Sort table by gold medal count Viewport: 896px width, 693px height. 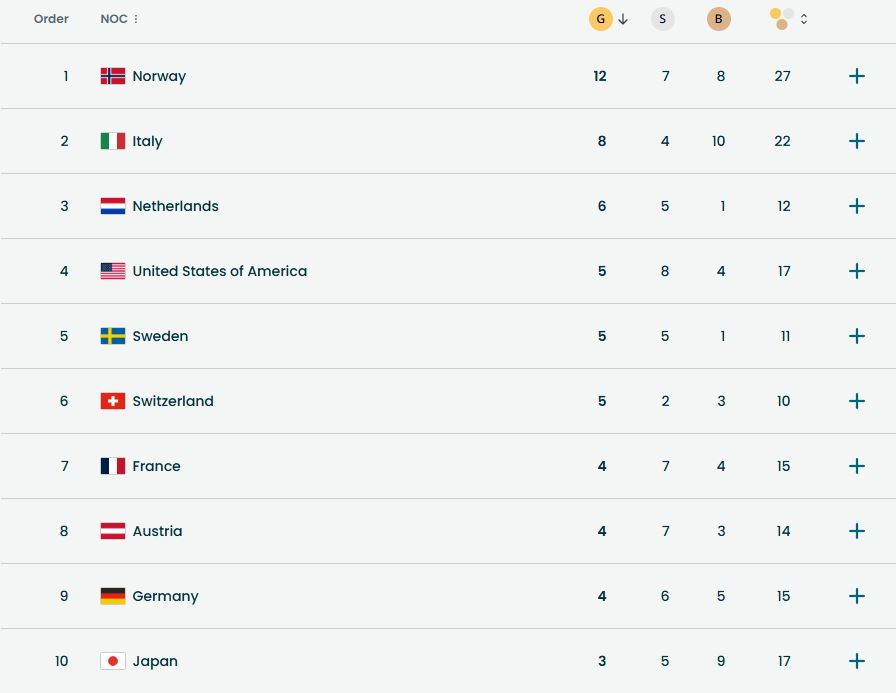click(x=601, y=19)
